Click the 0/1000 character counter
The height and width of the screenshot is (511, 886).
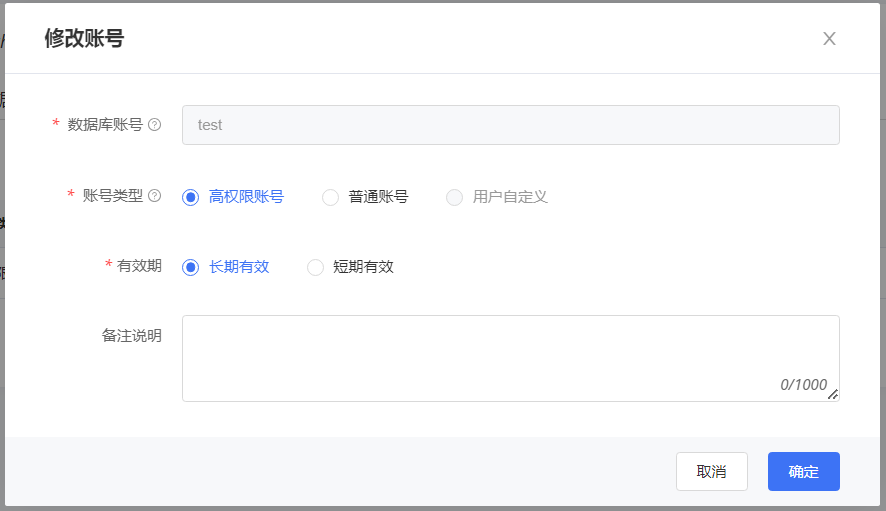[x=803, y=385]
